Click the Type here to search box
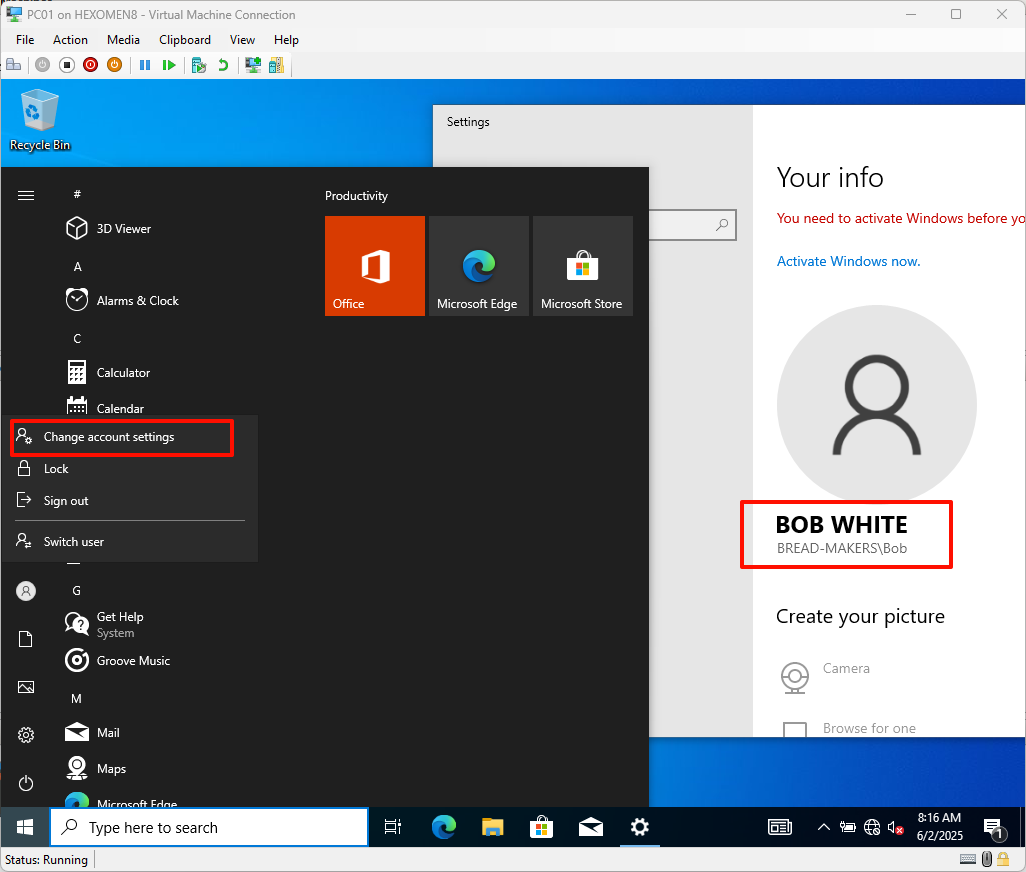The height and width of the screenshot is (872, 1026). click(209, 828)
